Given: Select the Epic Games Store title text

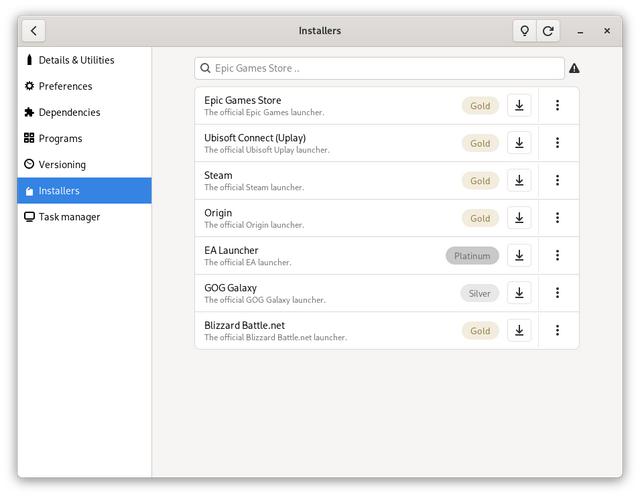Looking at the screenshot, I should click(x=242, y=100).
